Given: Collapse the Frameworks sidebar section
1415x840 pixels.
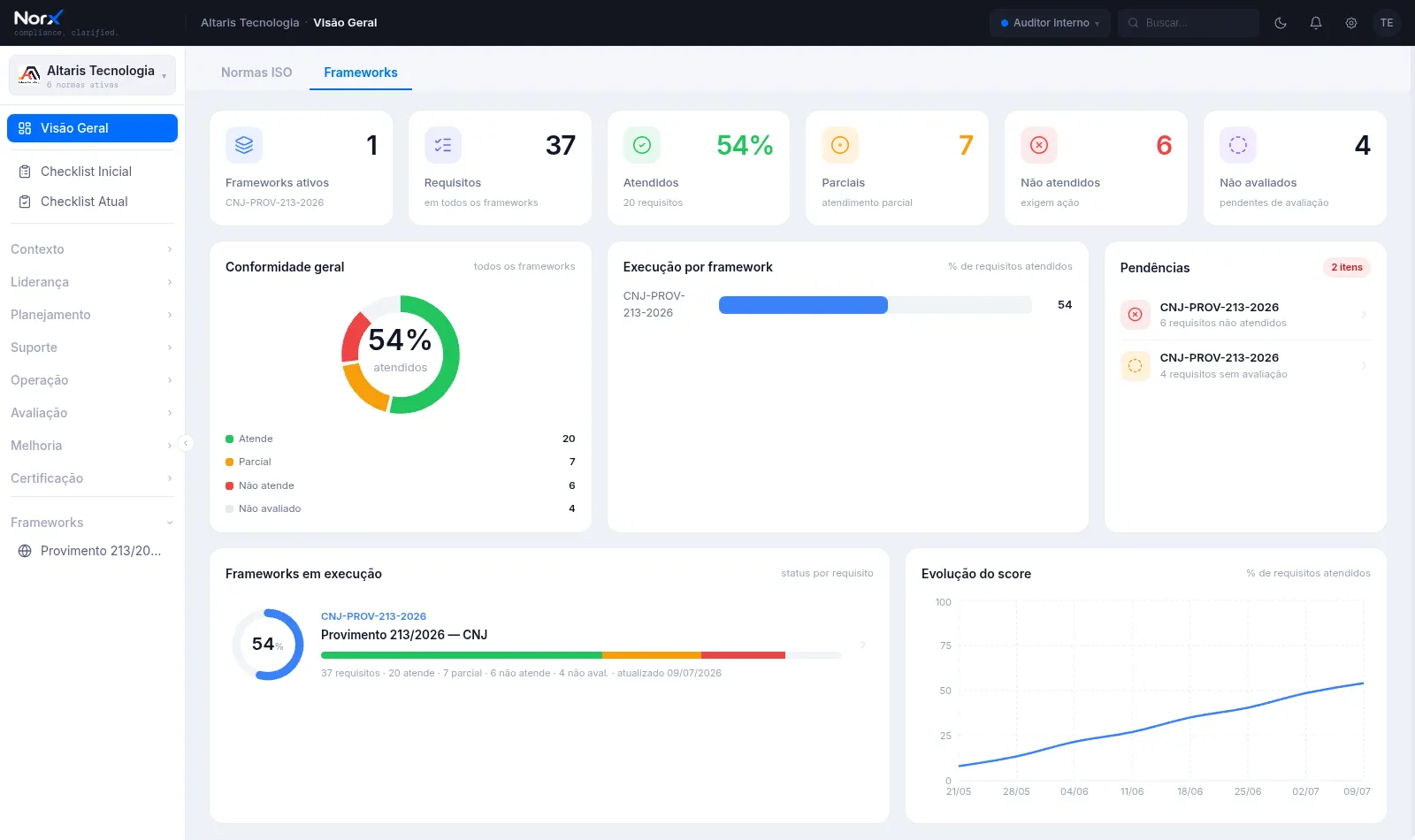Looking at the screenshot, I should (x=92, y=523).
